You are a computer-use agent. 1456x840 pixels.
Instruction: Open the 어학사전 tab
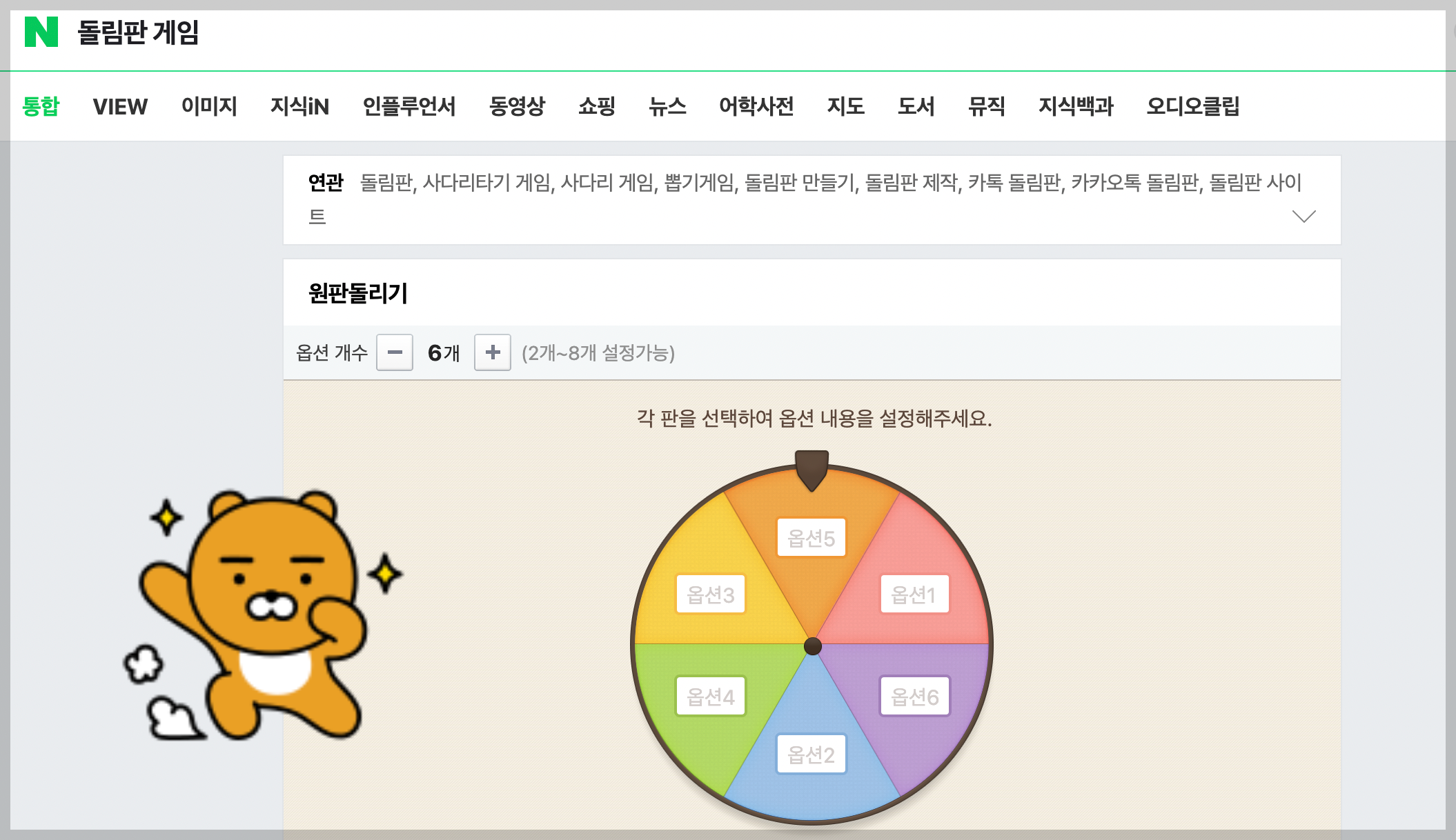coord(756,106)
